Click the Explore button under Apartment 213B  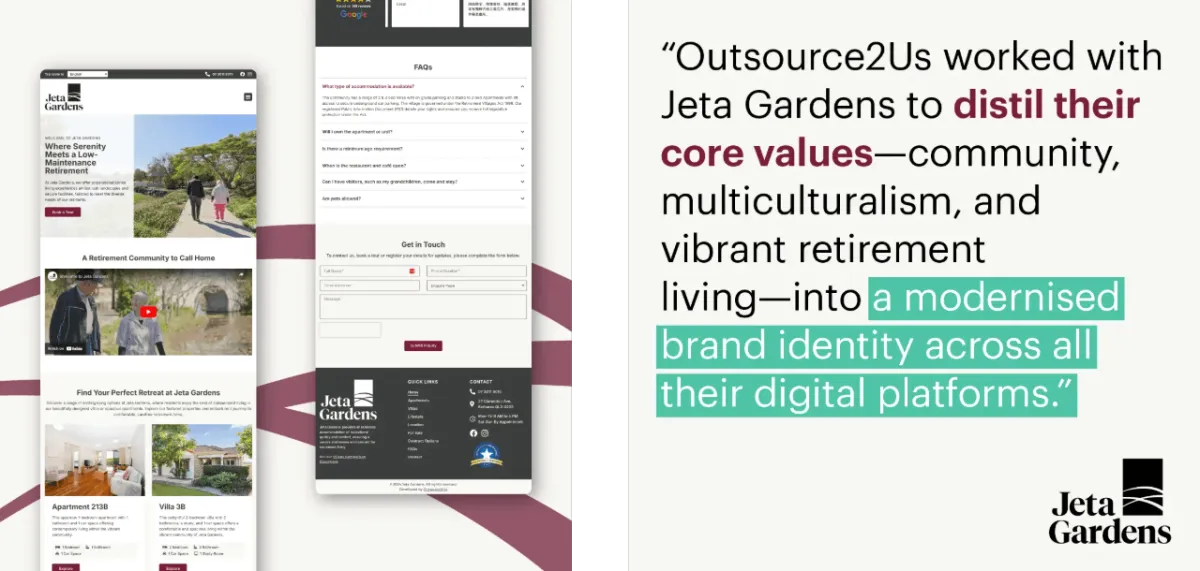pyautogui.click(x=64, y=568)
